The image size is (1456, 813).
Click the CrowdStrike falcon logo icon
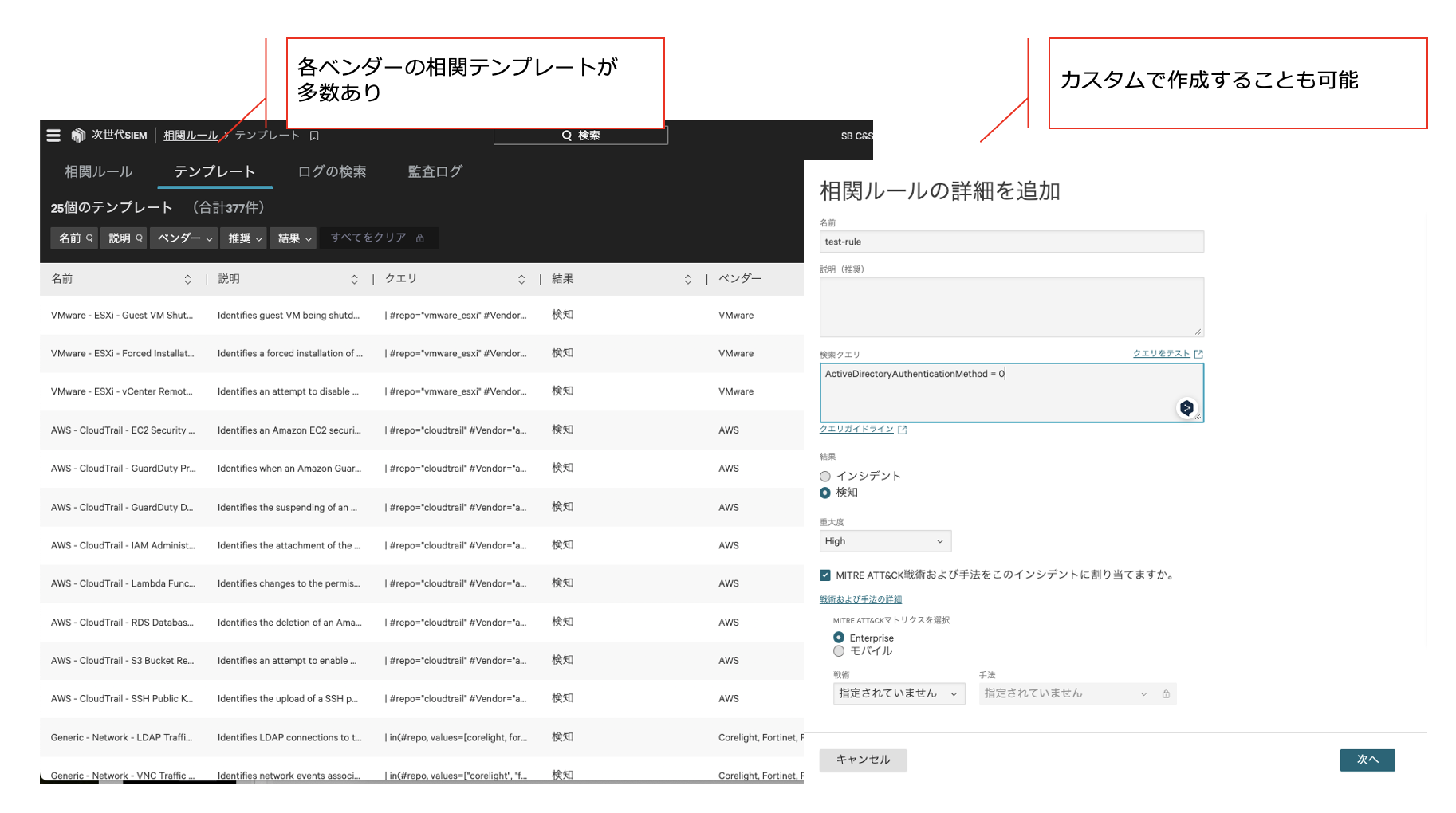coord(78,135)
